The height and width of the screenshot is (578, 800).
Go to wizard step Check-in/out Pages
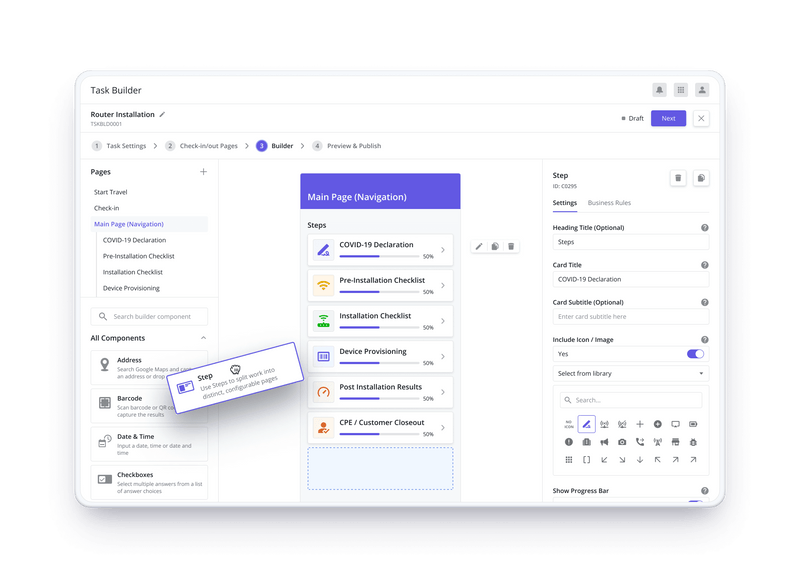[202, 146]
